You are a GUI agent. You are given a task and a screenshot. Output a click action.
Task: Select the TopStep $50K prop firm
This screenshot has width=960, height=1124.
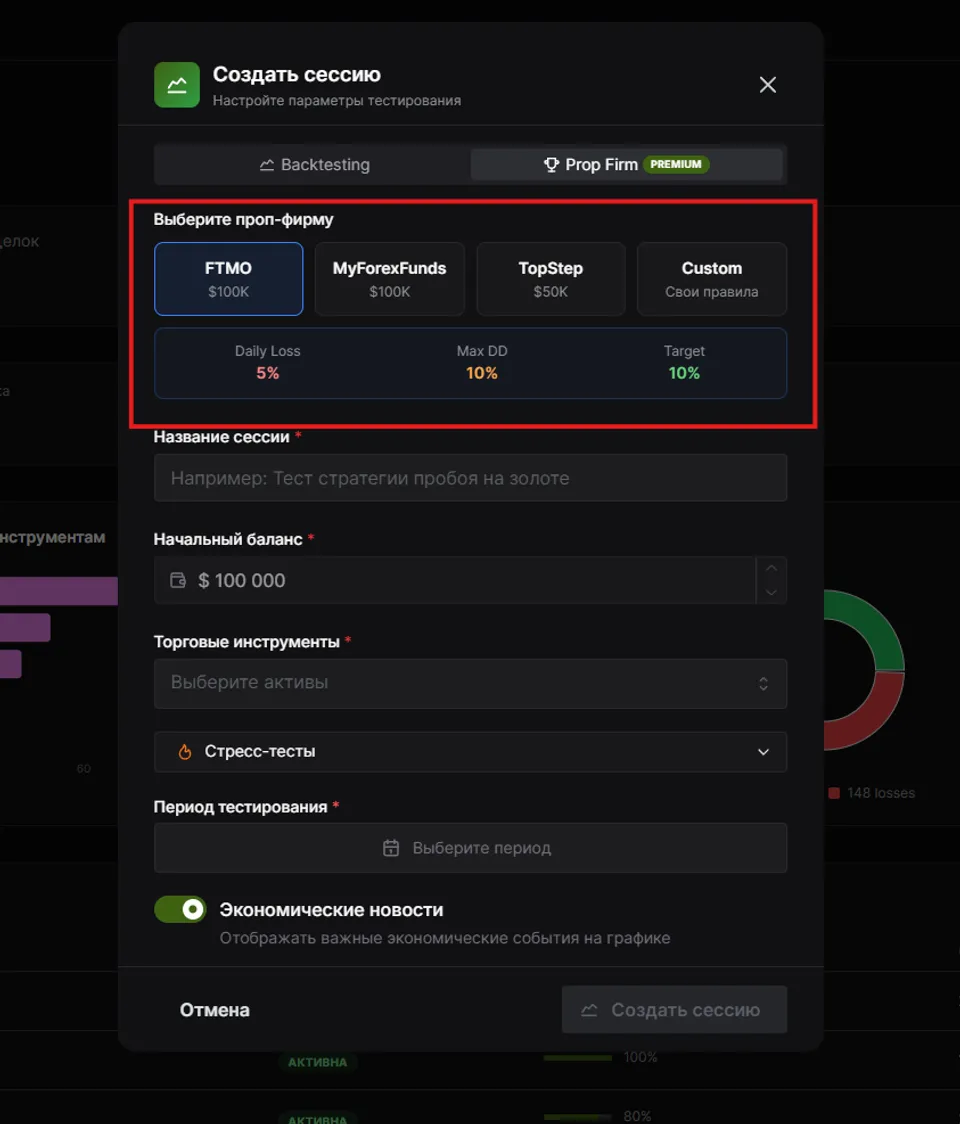pyautogui.click(x=551, y=279)
